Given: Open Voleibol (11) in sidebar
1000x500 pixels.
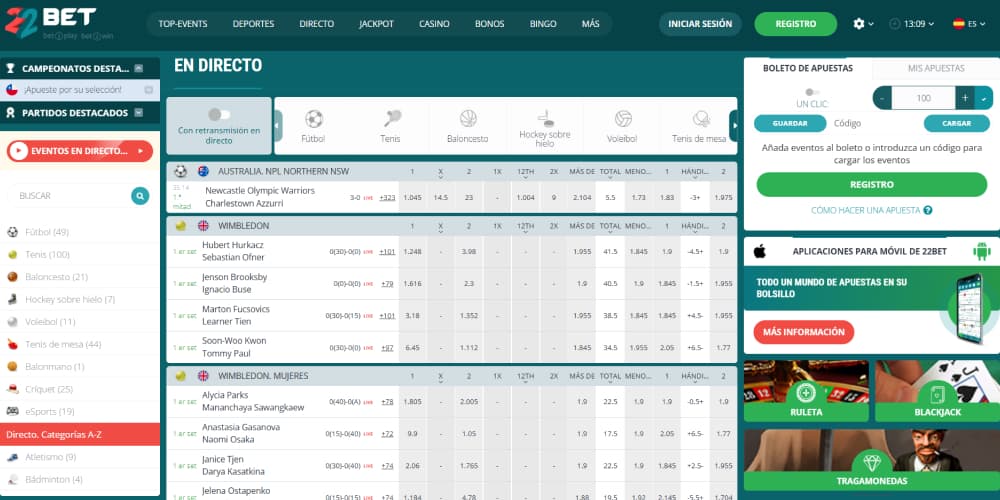Looking at the screenshot, I should tap(80, 321).
